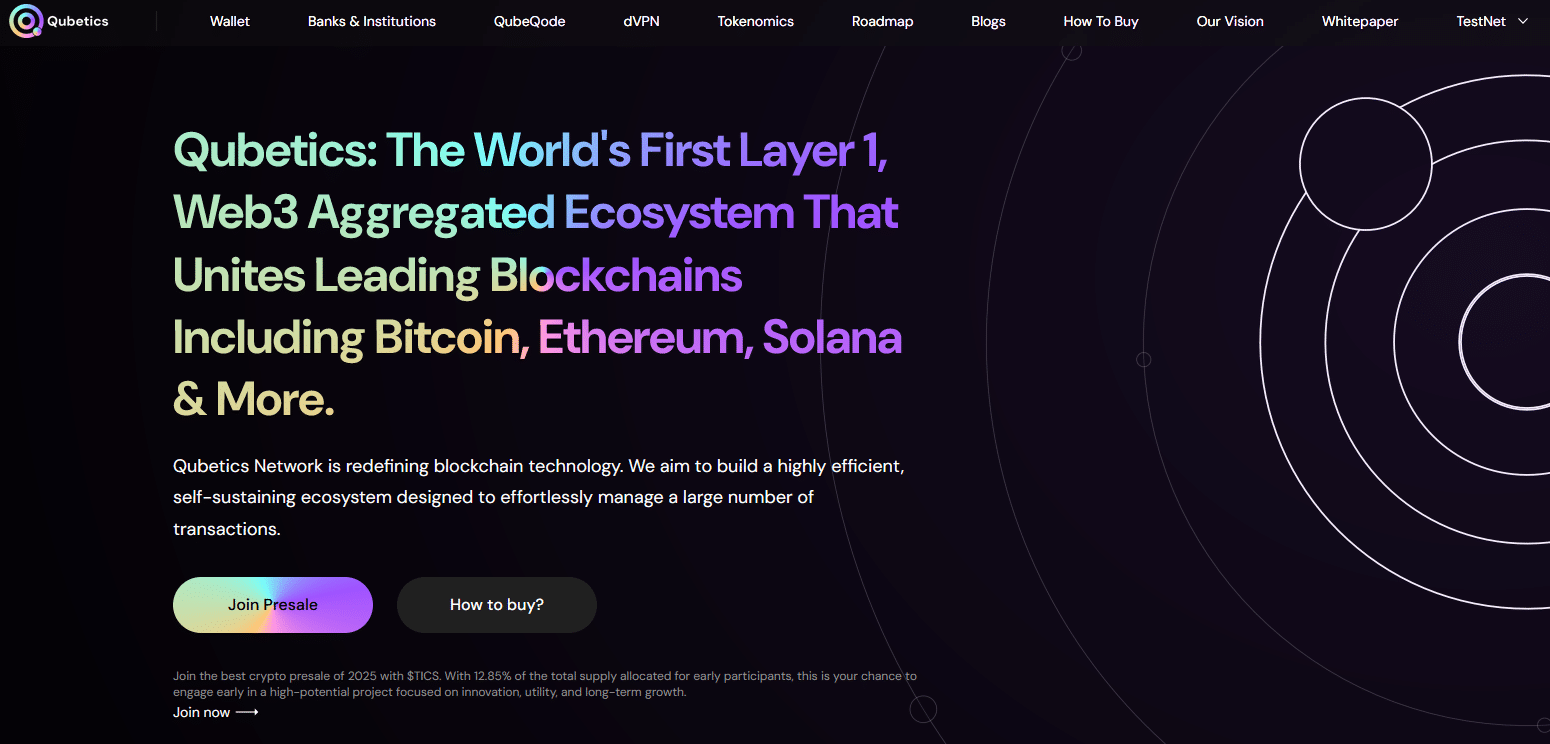Visit the Our Vision page
Screen dimensions: 1550x744
[x=1230, y=21]
